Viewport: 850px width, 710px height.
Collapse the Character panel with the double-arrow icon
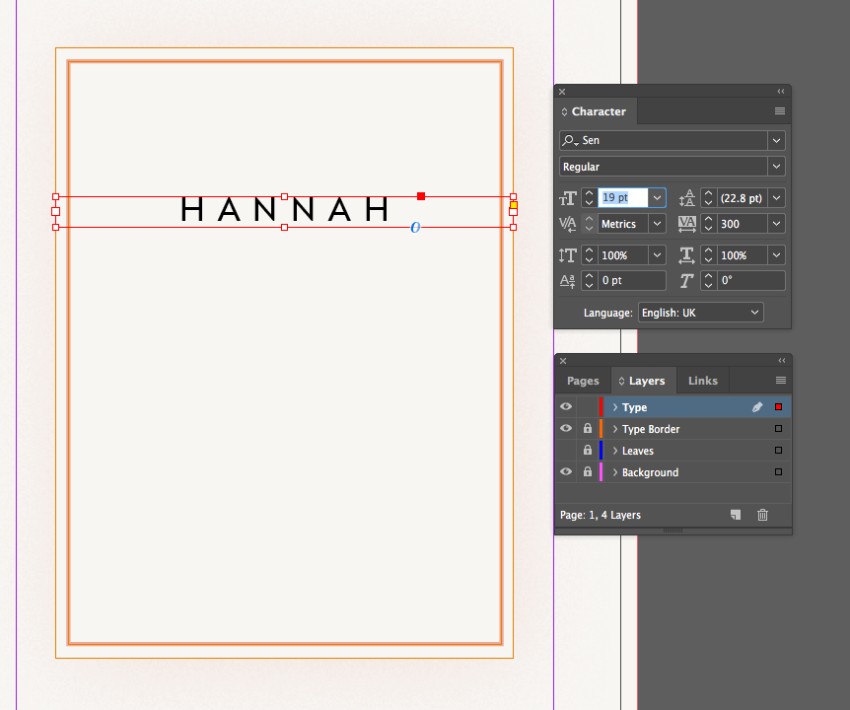pos(781,91)
